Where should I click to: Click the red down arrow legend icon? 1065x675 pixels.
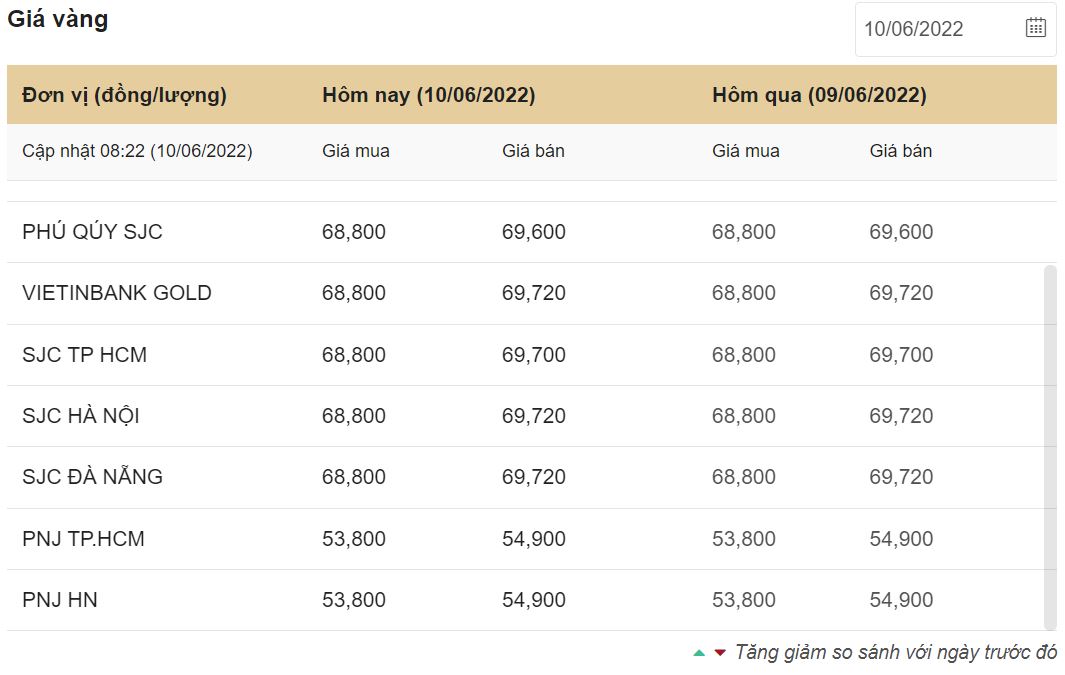719,653
